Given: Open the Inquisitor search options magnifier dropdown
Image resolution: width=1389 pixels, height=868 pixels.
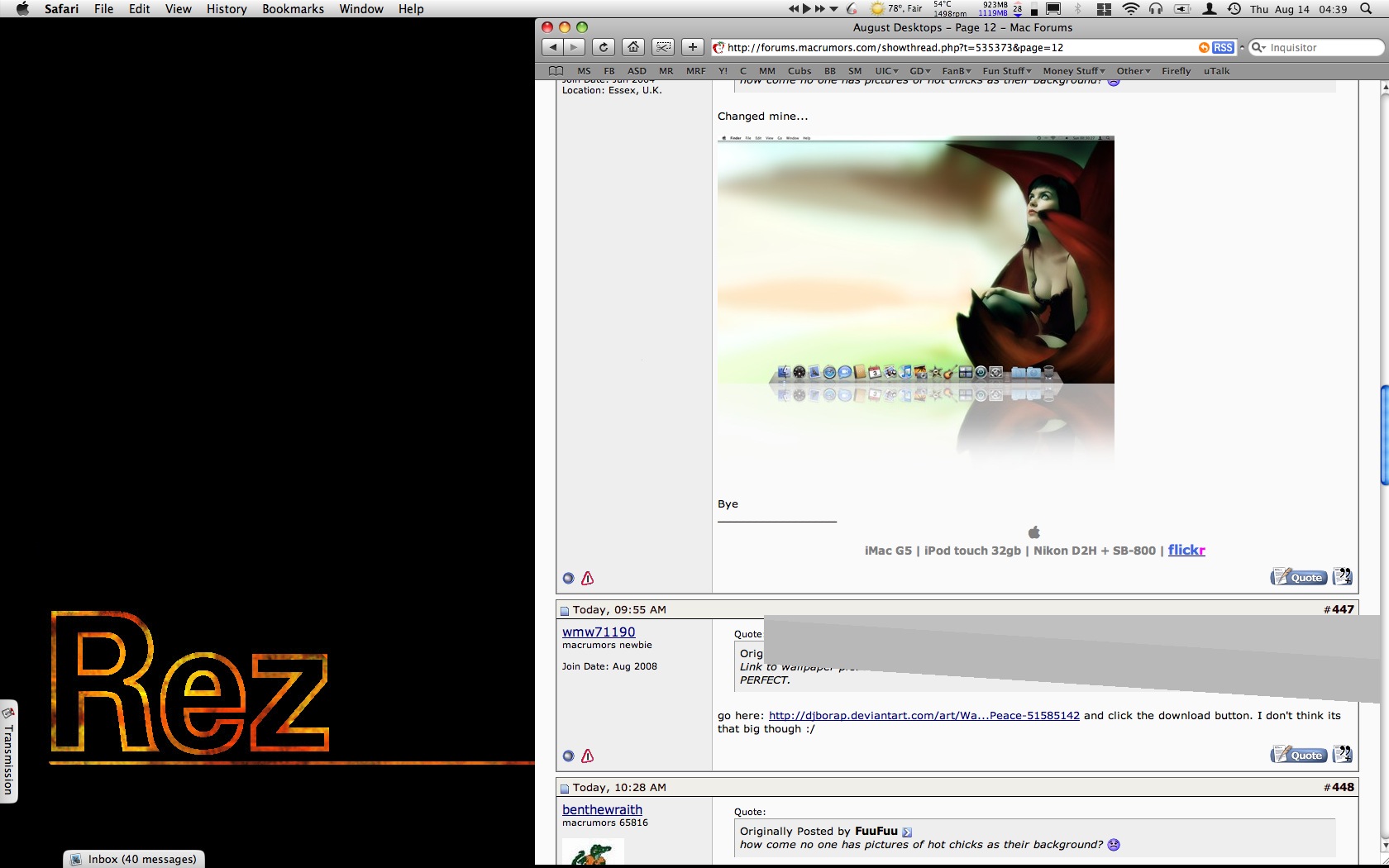Looking at the screenshot, I should [x=1259, y=48].
